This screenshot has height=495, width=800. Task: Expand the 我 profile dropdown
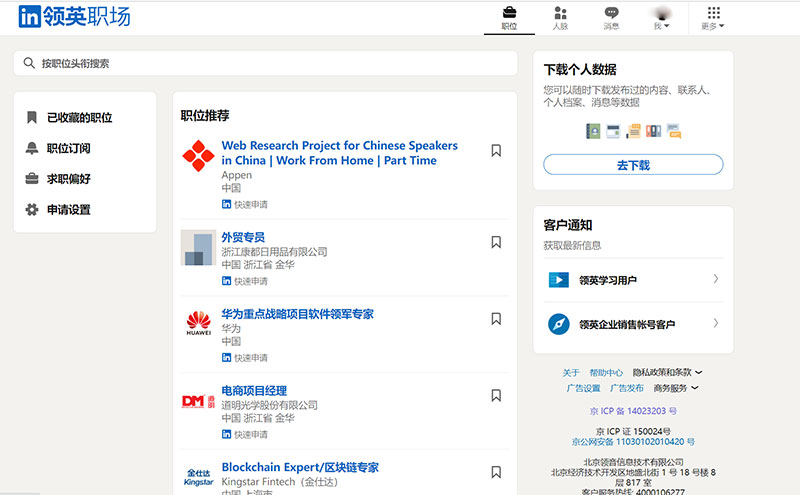(661, 17)
